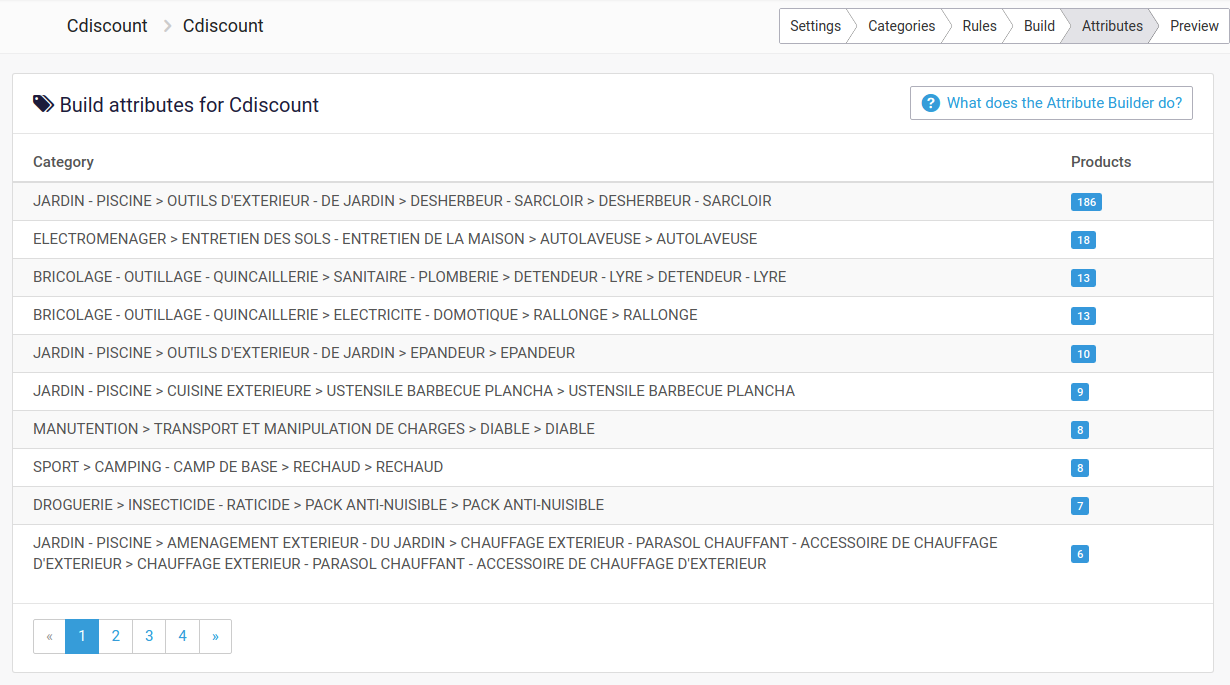Screen dimensions: 1230x685
Task: Open the DETENDEUR - LYRE category row
Action: click(614, 277)
